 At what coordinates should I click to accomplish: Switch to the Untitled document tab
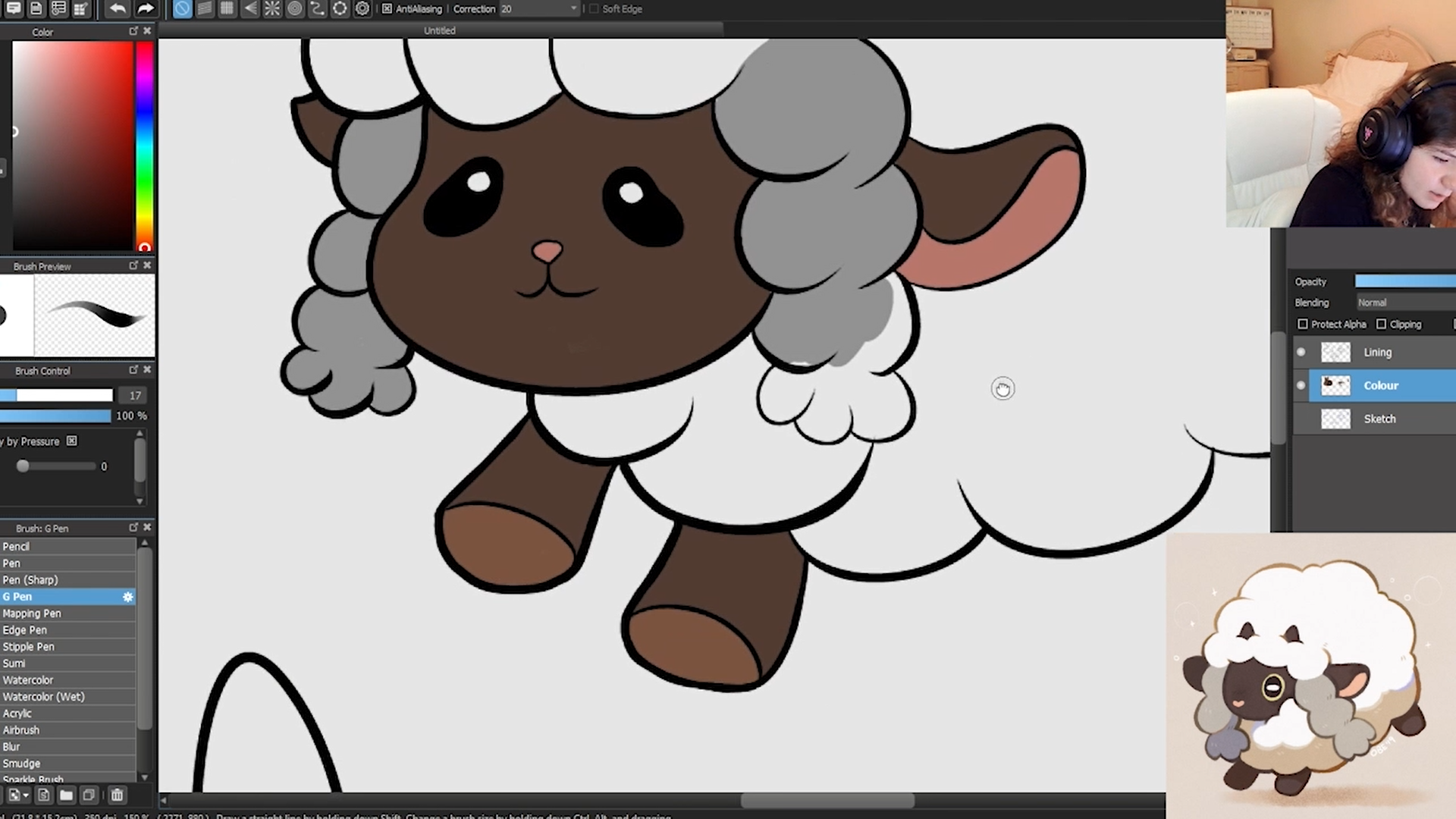point(440,30)
